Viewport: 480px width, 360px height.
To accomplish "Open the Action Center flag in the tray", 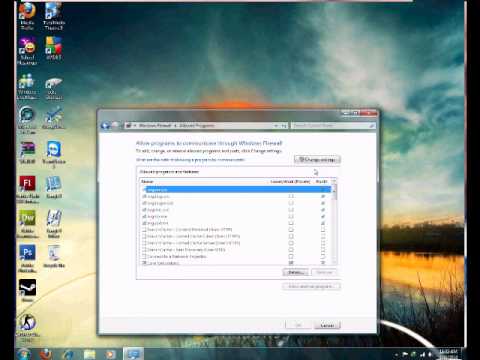I will click(x=405, y=354).
